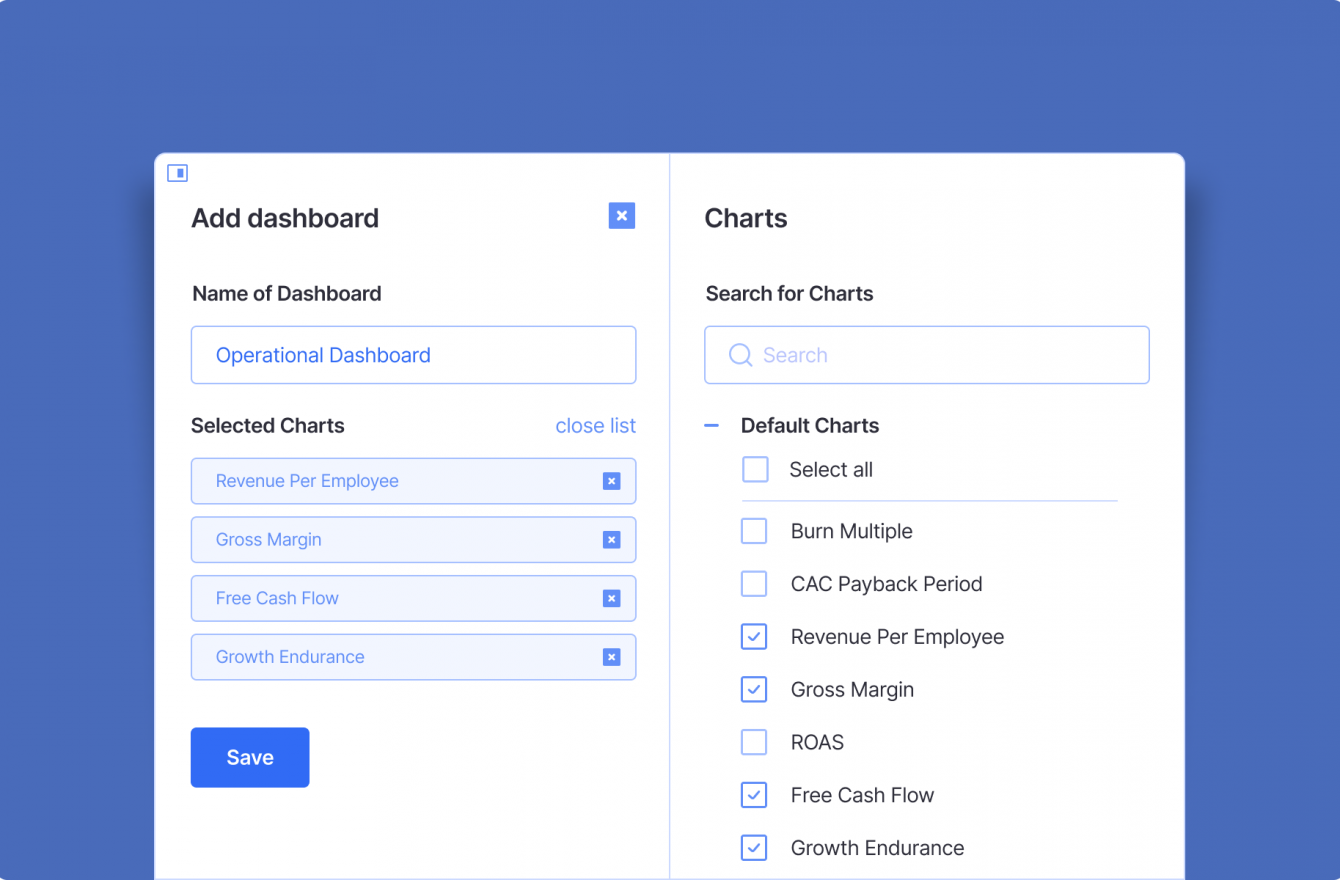The image size is (1340, 880).
Task: Remove Revenue Per Employee from selected charts
Action: tap(611, 481)
